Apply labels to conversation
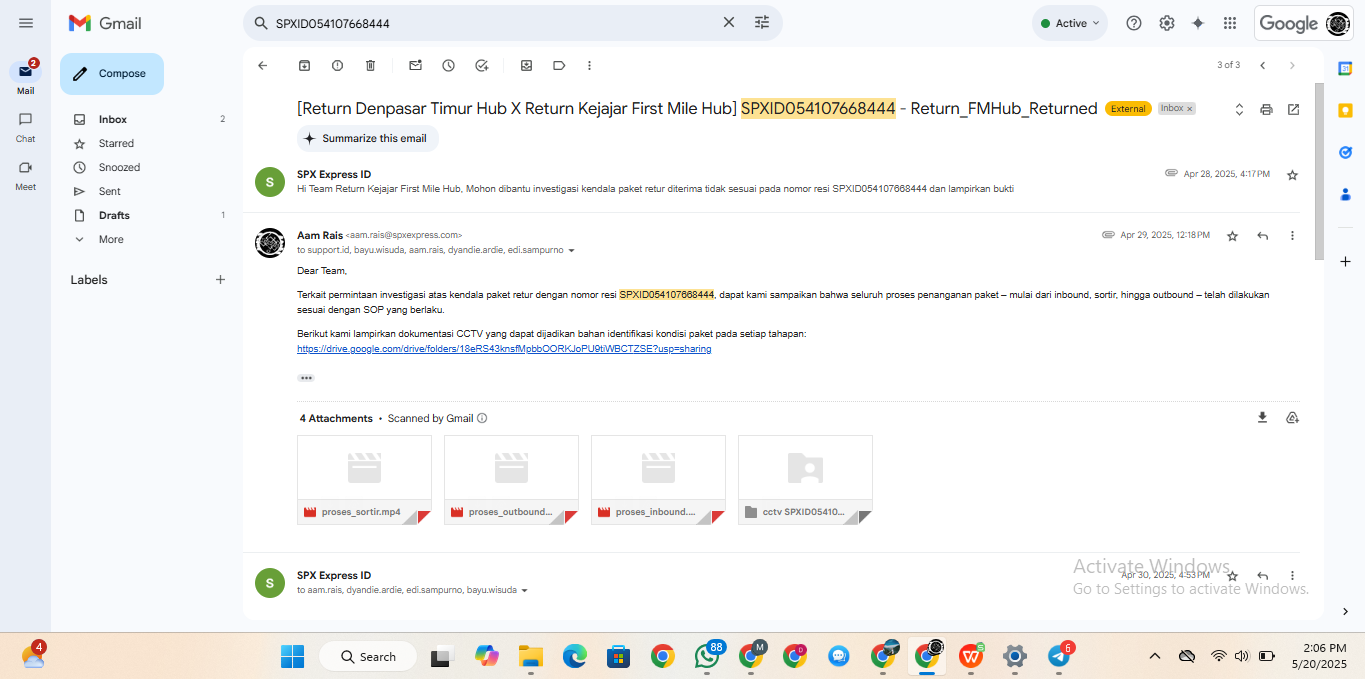This screenshot has height=679, width=1365. tap(559, 65)
